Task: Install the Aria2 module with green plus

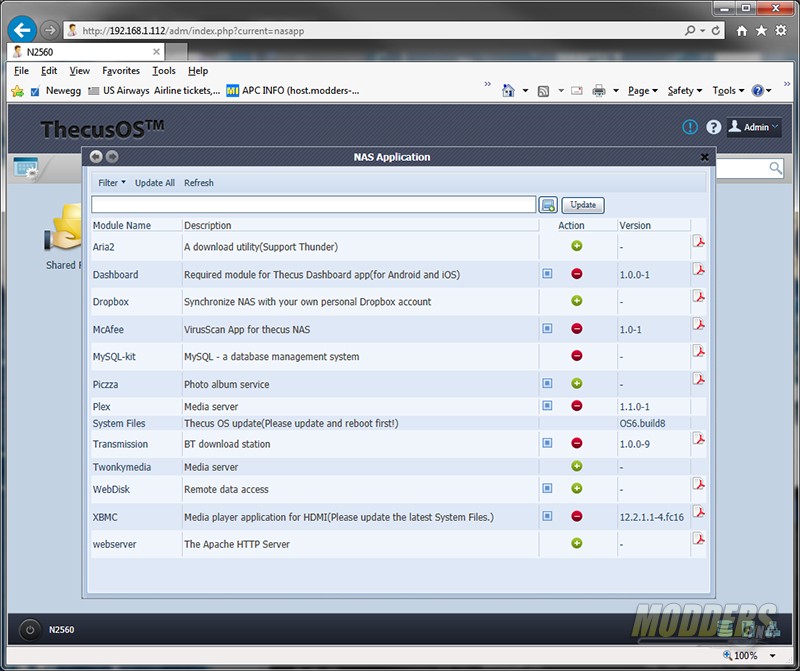Action: coord(577,246)
